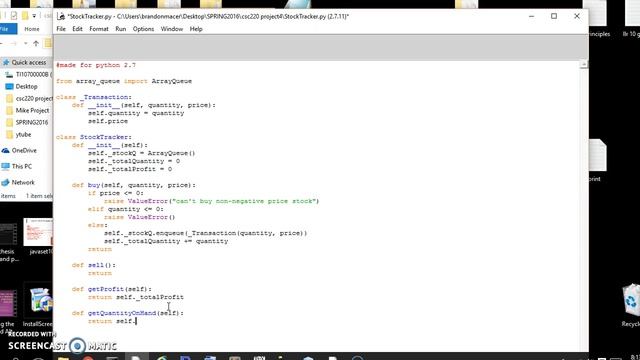The image size is (640, 360).
Task: Select ytube folder in sidebar
Action: click(x=23, y=134)
